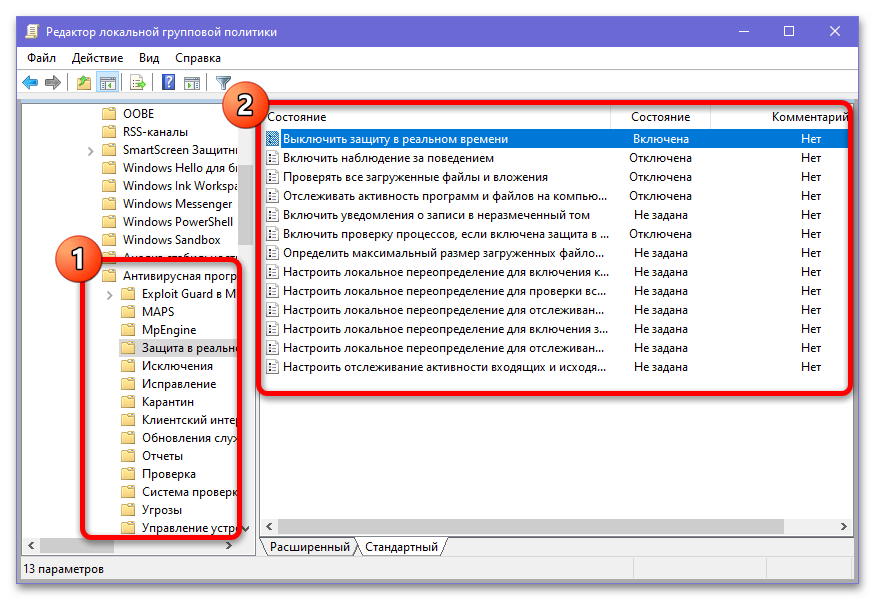Click the tree pane scroll right arrow
The height and width of the screenshot is (600, 875).
(229, 545)
